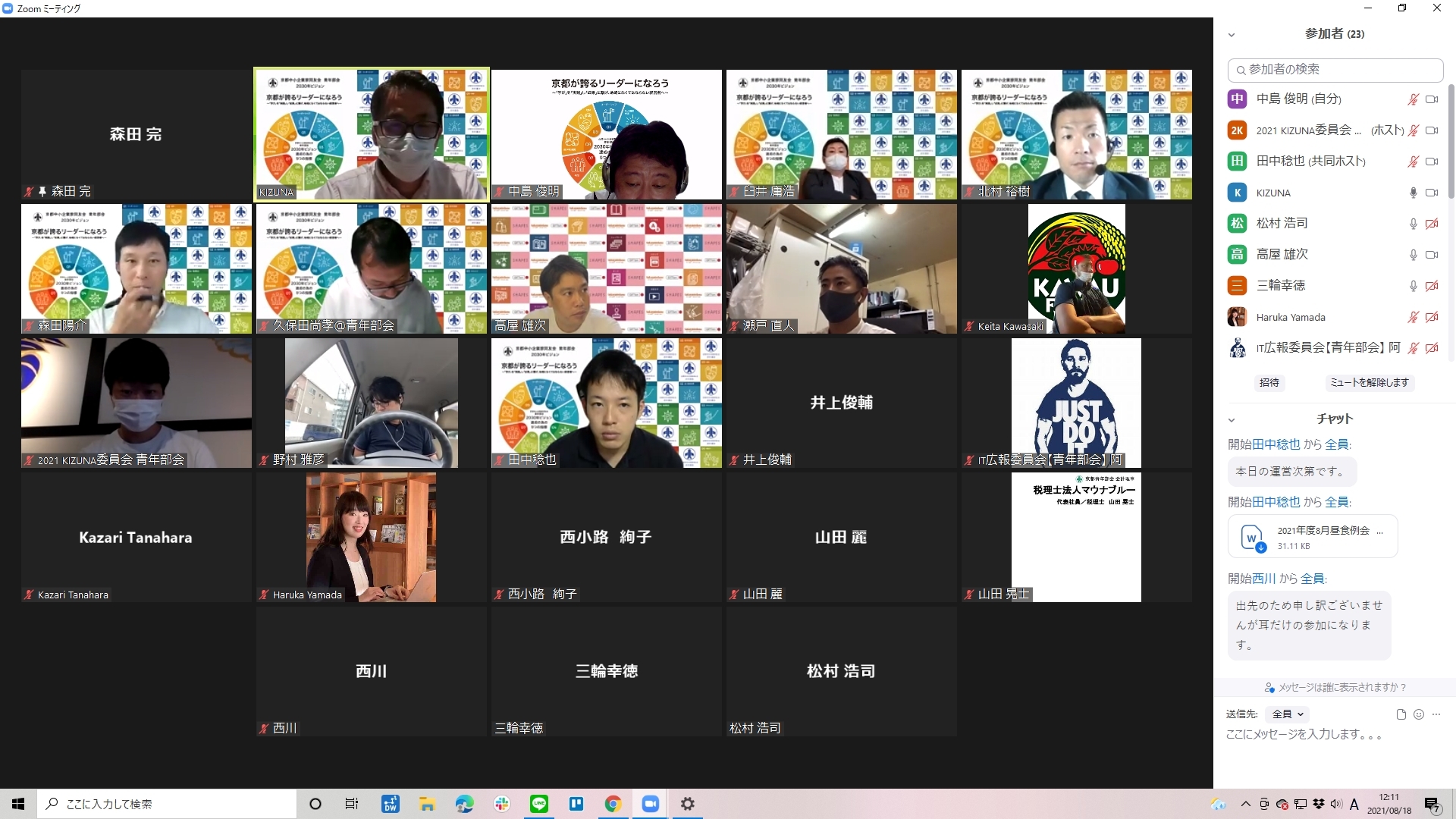Click orange 2K avatar in participants list
Viewport: 1456px width, 819px height.
[x=1237, y=130]
